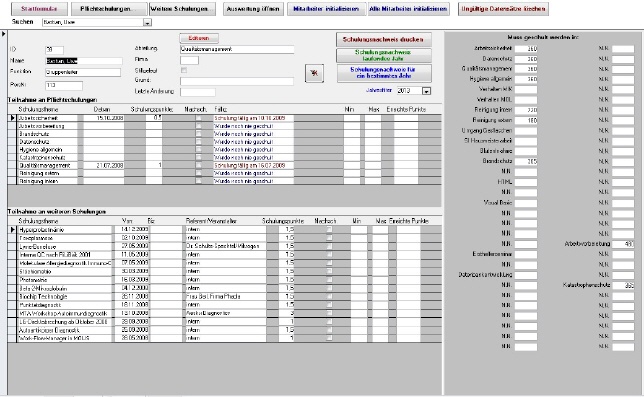Click the Grund input field
Viewport: 644px width, 397px height.
pos(237,81)
